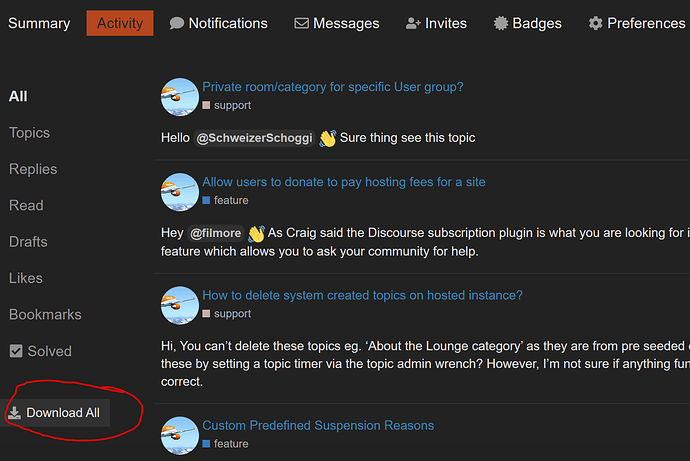Viewport: 690px width, 461px height.
Task: Go to the Invites tab
Action: point(436,23)
